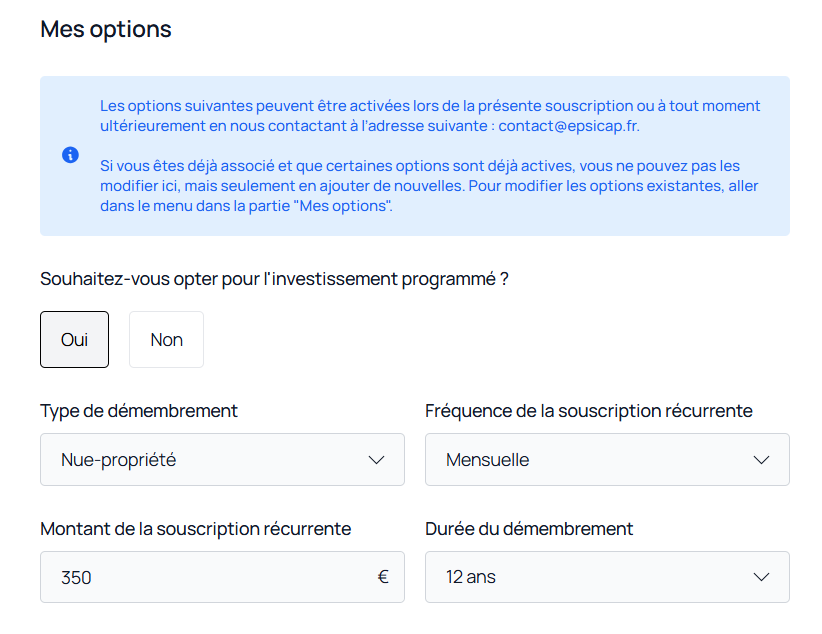822x634 pixels.
Task: Click the chevron arrow beside 12 ans
Action: click(762, 577)
